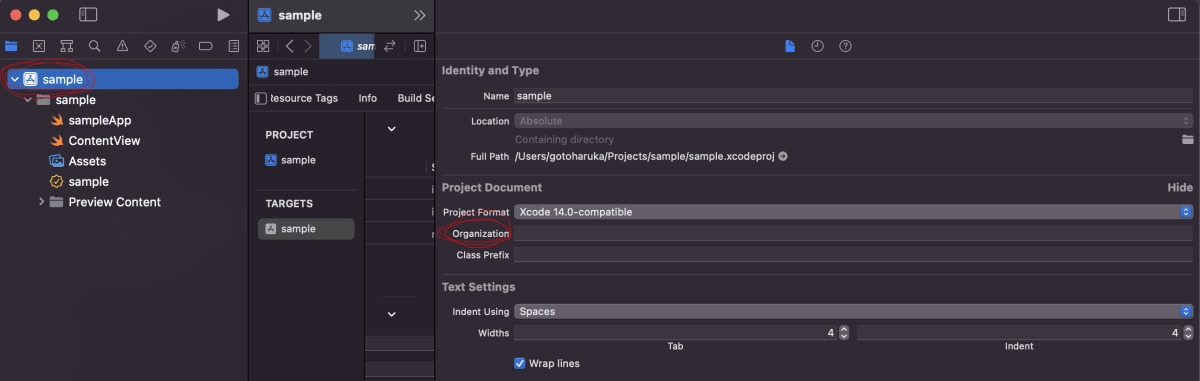Edit the Tab width value

(675, 333)
